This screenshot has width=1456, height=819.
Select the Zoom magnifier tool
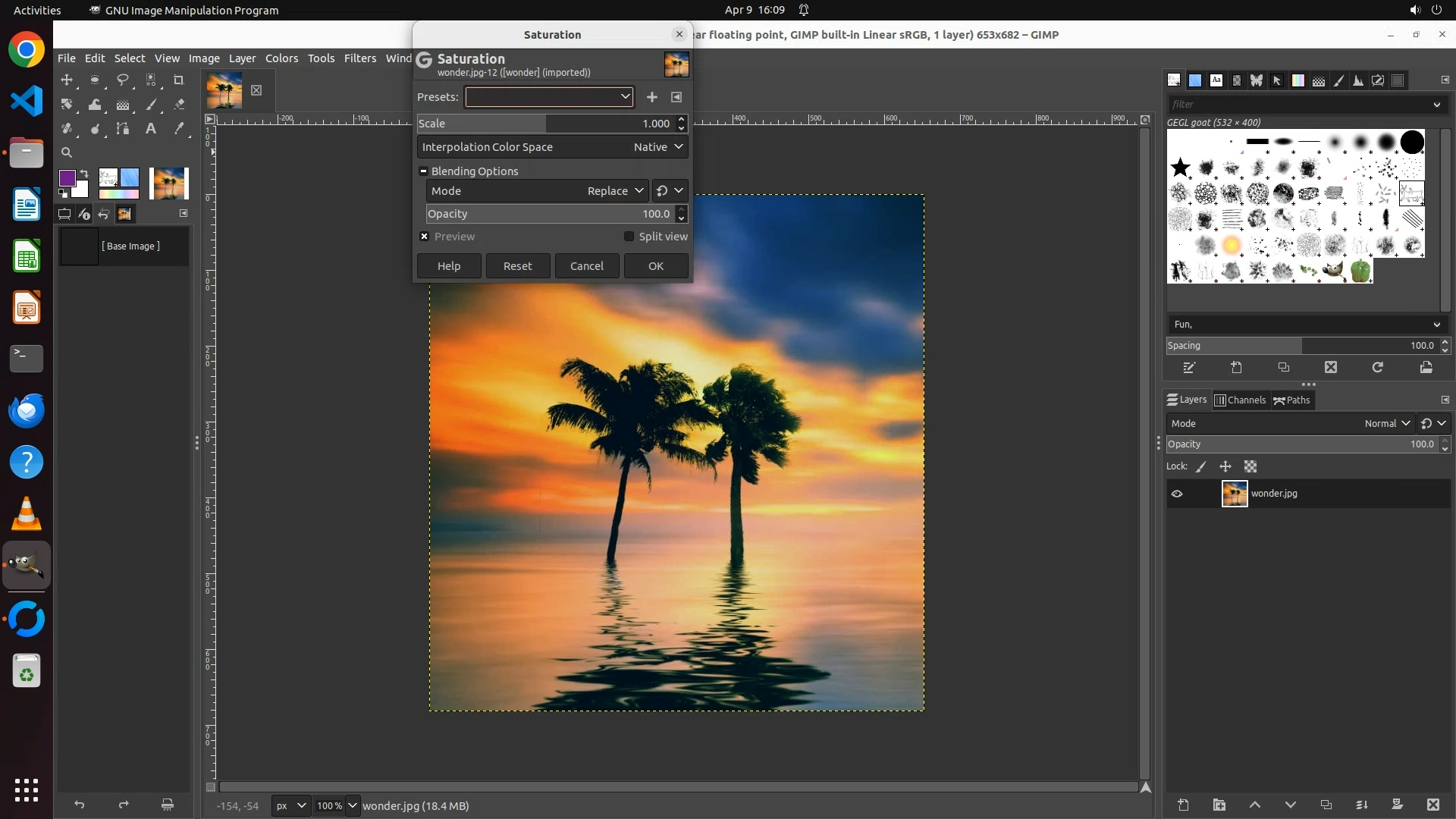click(x=67, y=152)
